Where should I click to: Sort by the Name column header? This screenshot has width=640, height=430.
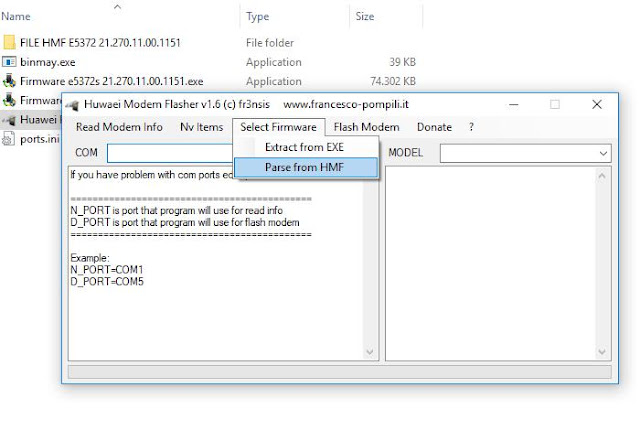coord(16,17)
